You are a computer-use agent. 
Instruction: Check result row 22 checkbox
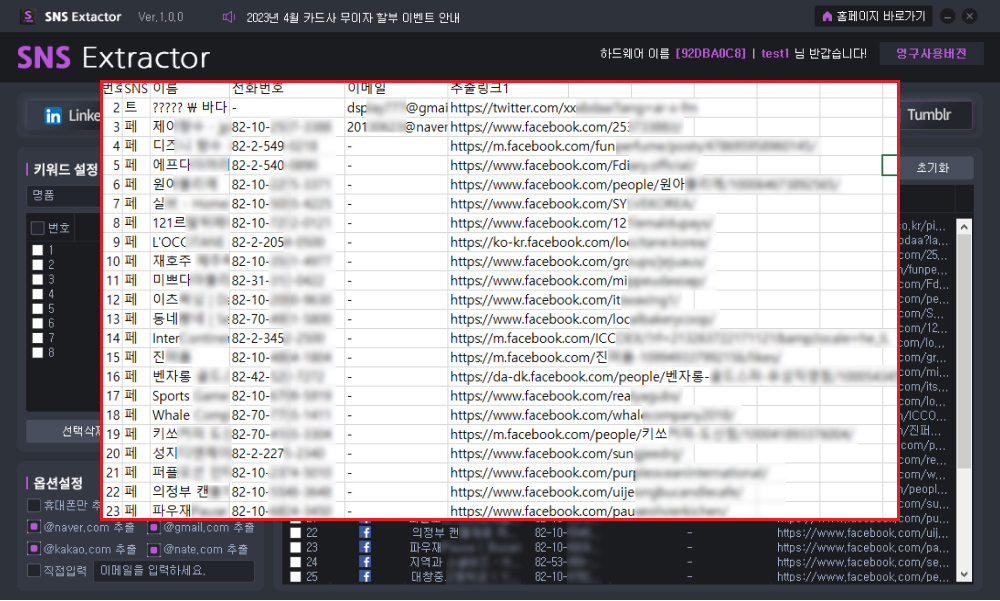[295, 533]
